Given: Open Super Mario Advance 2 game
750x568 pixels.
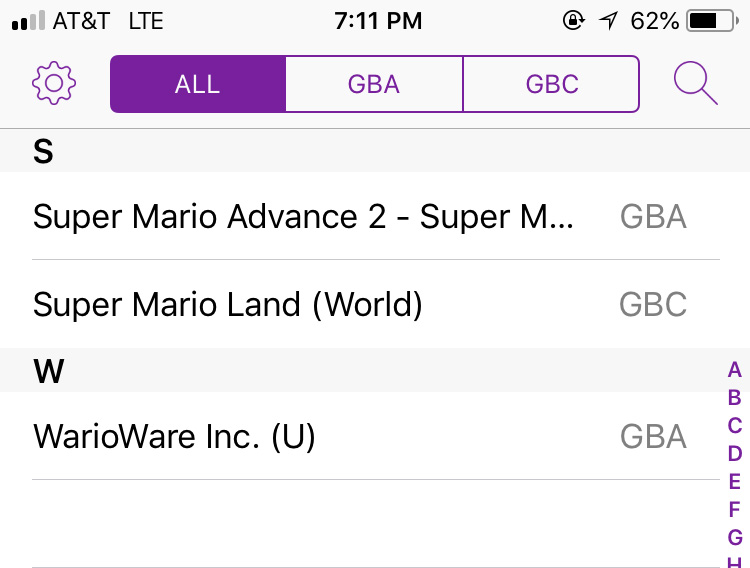Looking at the screenshot, I should tap(304, 217).
